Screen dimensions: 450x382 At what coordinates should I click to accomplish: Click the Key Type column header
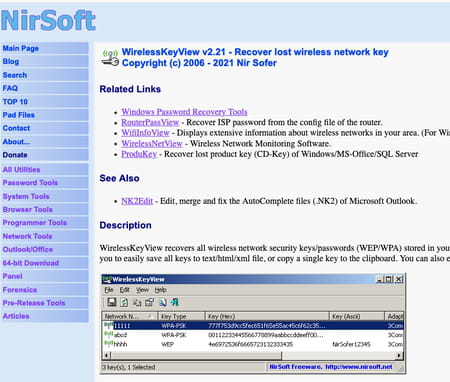pos(181,316)
